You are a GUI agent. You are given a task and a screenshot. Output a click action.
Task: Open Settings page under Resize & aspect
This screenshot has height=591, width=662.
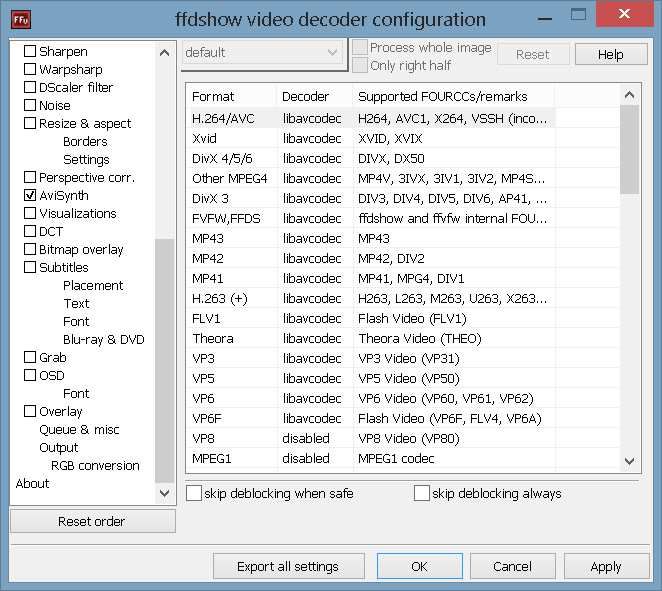point(86,160)
